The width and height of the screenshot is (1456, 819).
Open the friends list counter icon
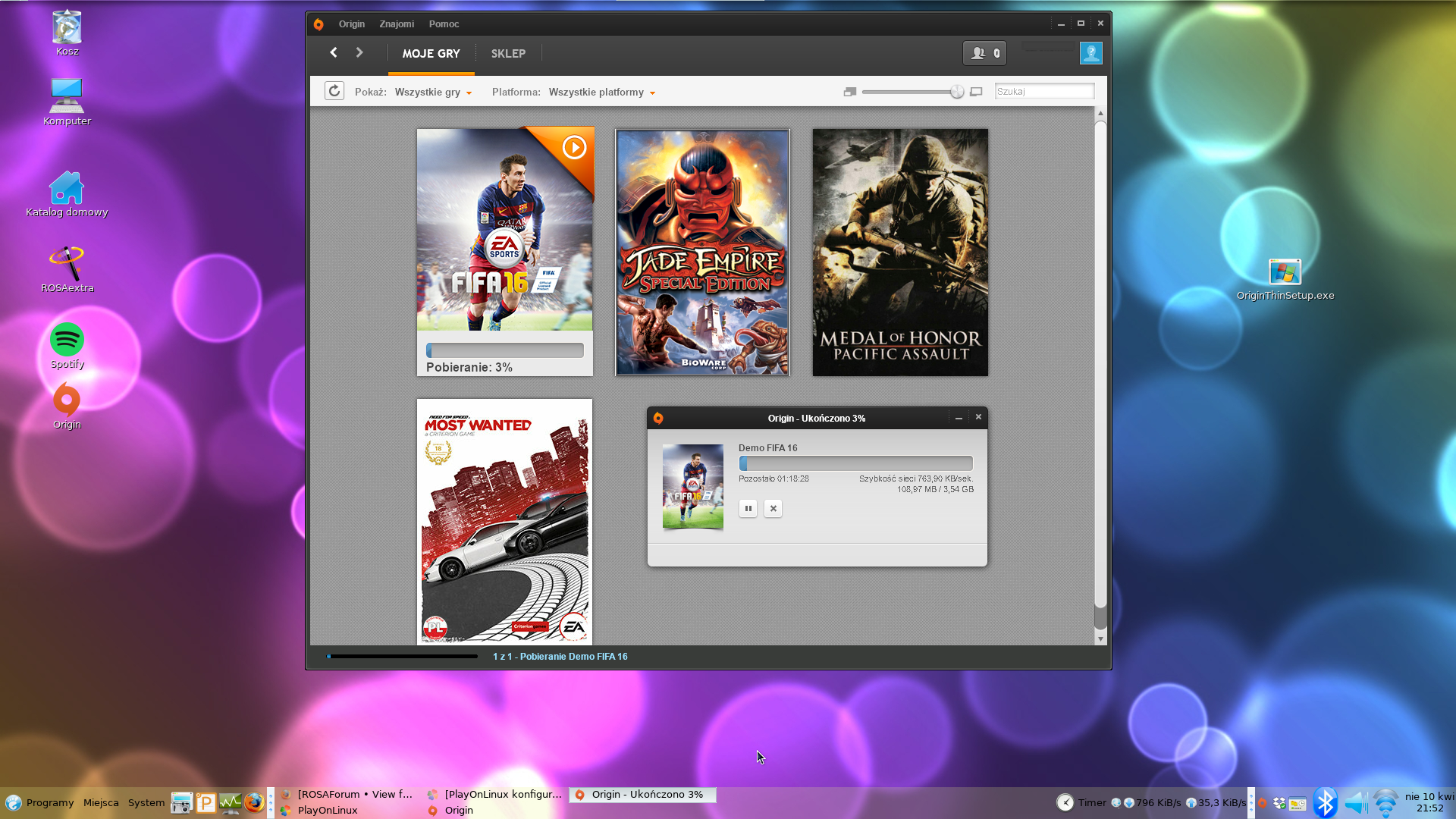click(984, 53)
